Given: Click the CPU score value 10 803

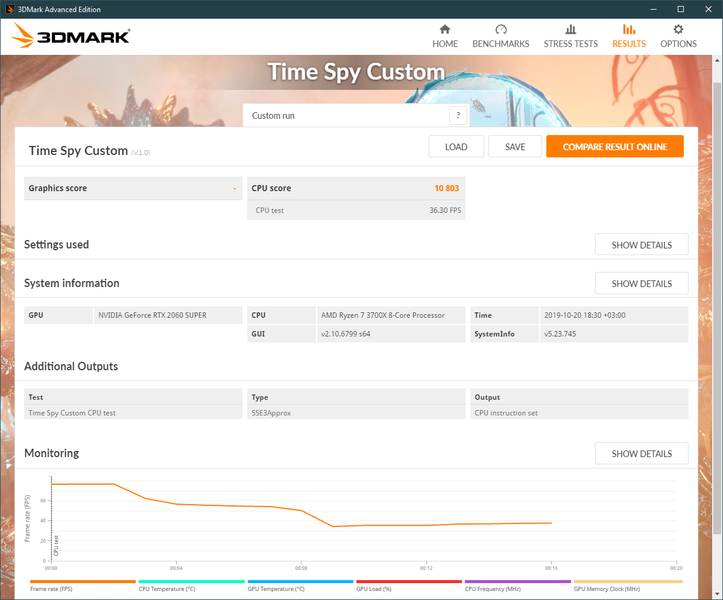Looking at the screenshot, I should (x=446, y=188).
